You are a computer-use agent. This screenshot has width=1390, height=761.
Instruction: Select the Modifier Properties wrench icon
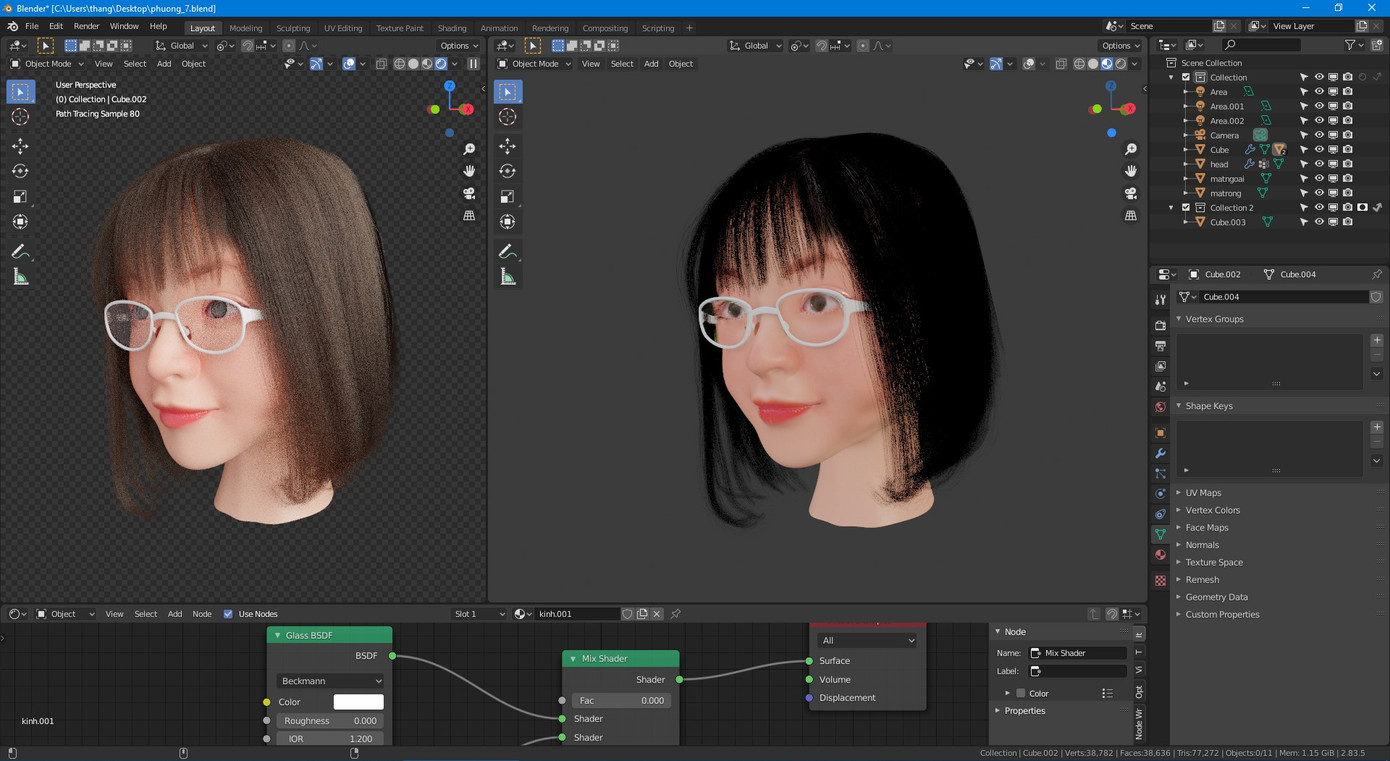click(x=1159, y=452)
